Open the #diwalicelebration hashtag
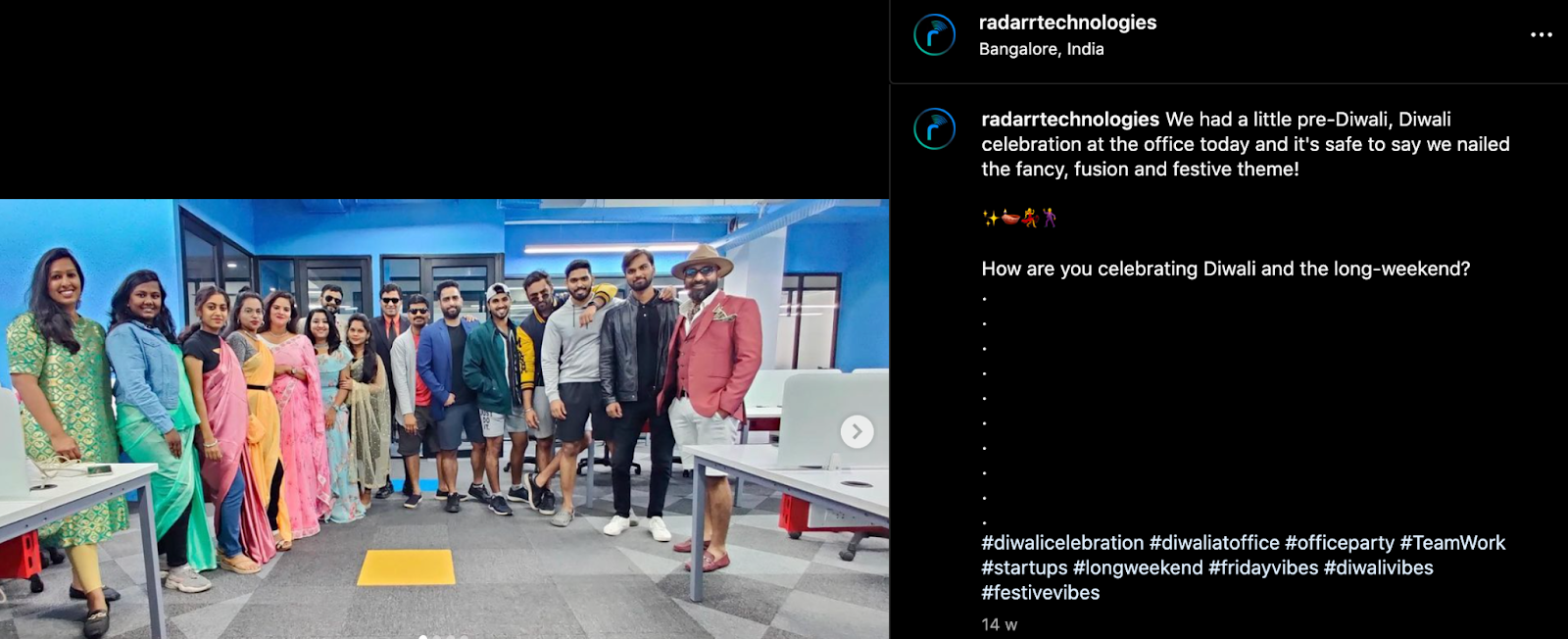The height and width of the screenshot is (639, 1568). pos(1062,543)
